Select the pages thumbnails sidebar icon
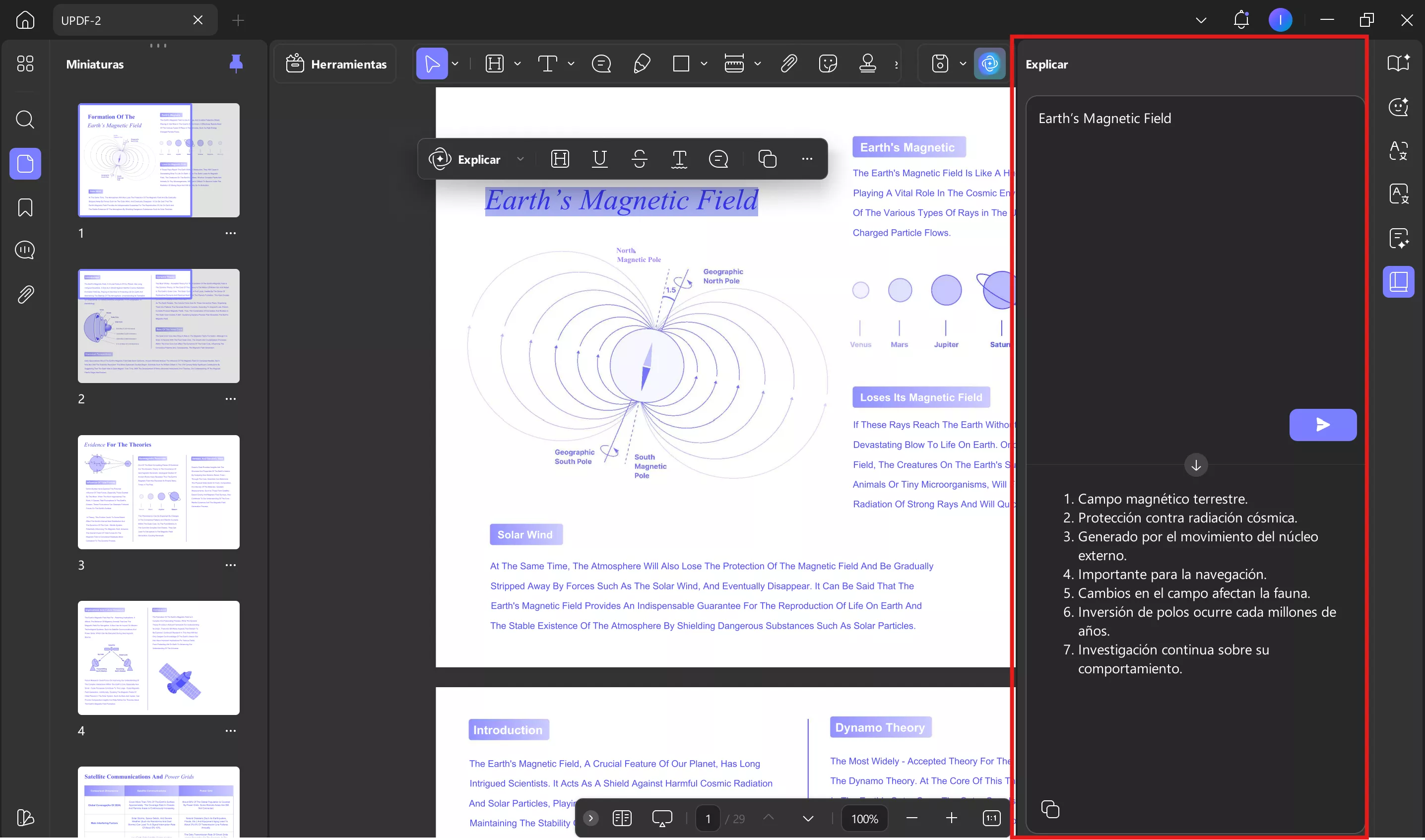 coord(25,164)
